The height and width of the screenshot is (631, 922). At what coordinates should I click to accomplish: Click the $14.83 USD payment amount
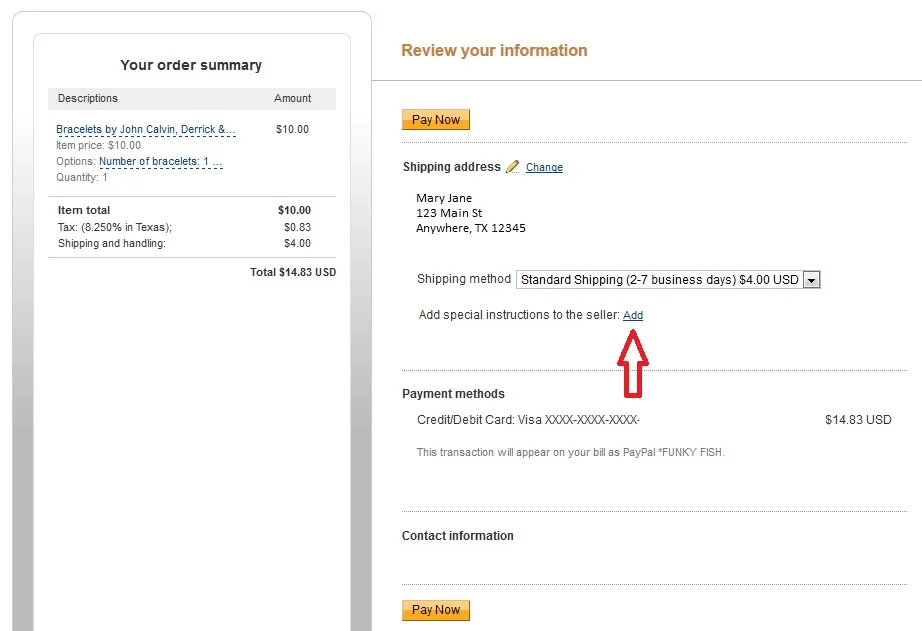pos(858,420)
